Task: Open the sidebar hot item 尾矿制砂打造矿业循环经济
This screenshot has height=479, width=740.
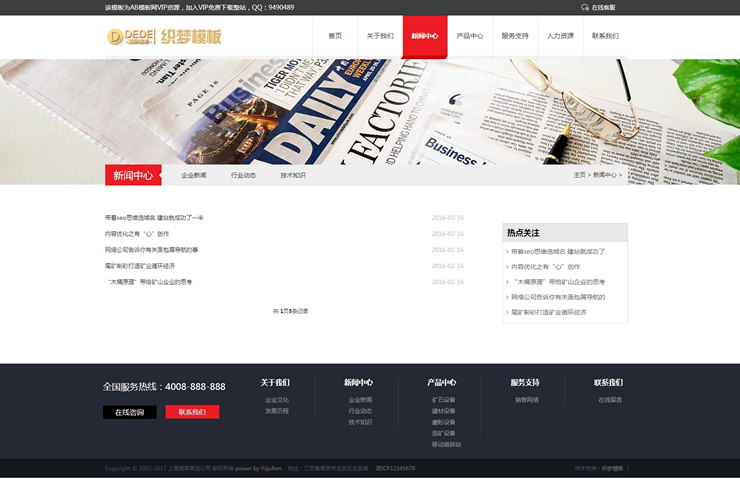Action: (549, 312)
